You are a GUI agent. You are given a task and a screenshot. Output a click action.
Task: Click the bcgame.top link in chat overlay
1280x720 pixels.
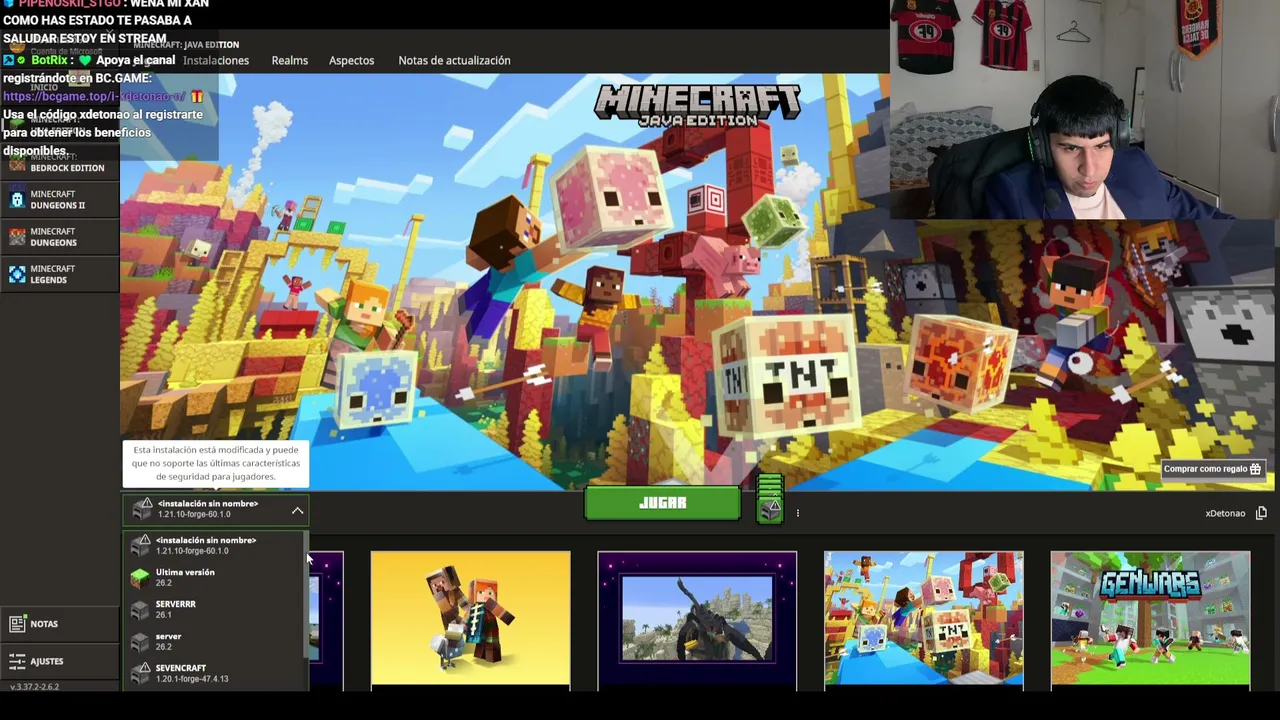click(94, 96)
